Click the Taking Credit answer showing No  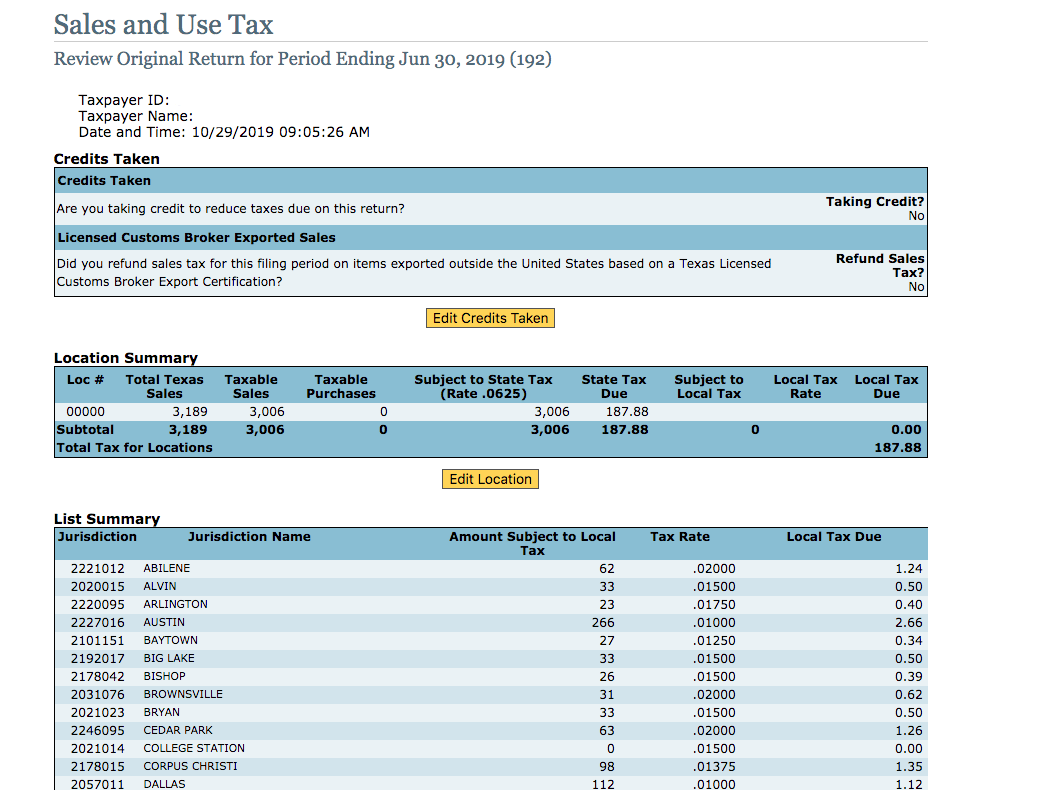click(916, 215)
